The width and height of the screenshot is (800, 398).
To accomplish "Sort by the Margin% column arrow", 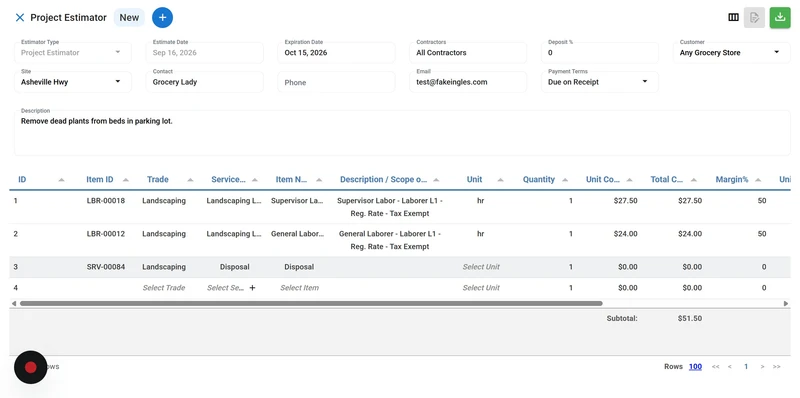I will [x=758, y=180].
